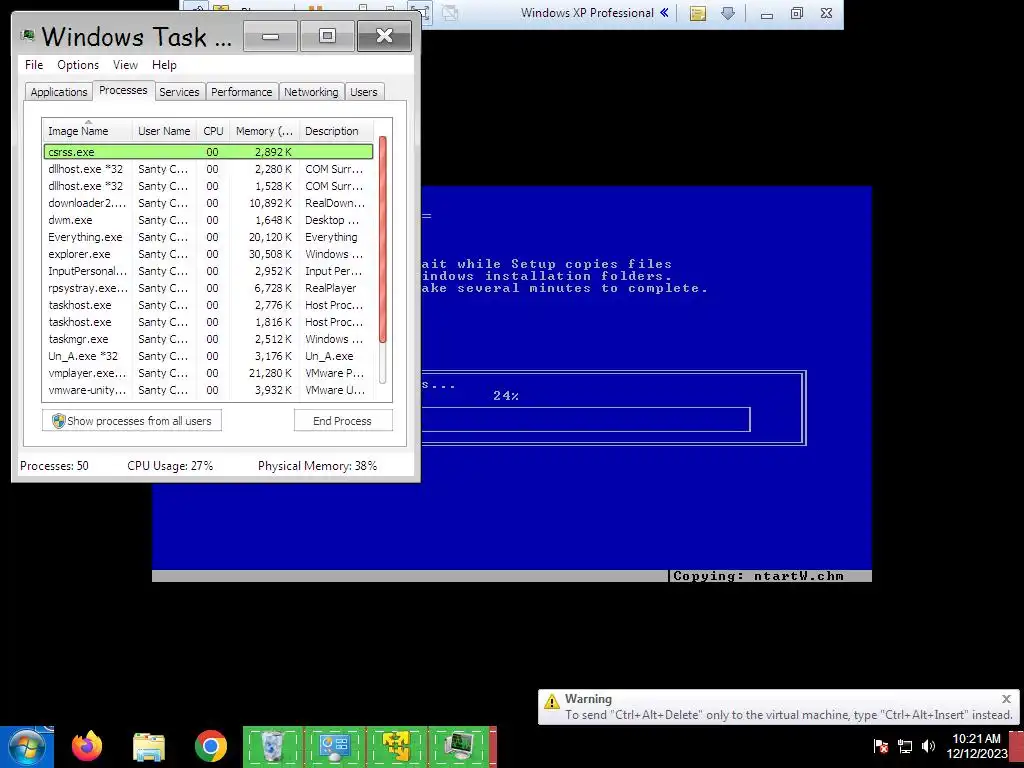Click the Show desktop strip beside clock
1024x768 pixels.
click(1017, 748)
